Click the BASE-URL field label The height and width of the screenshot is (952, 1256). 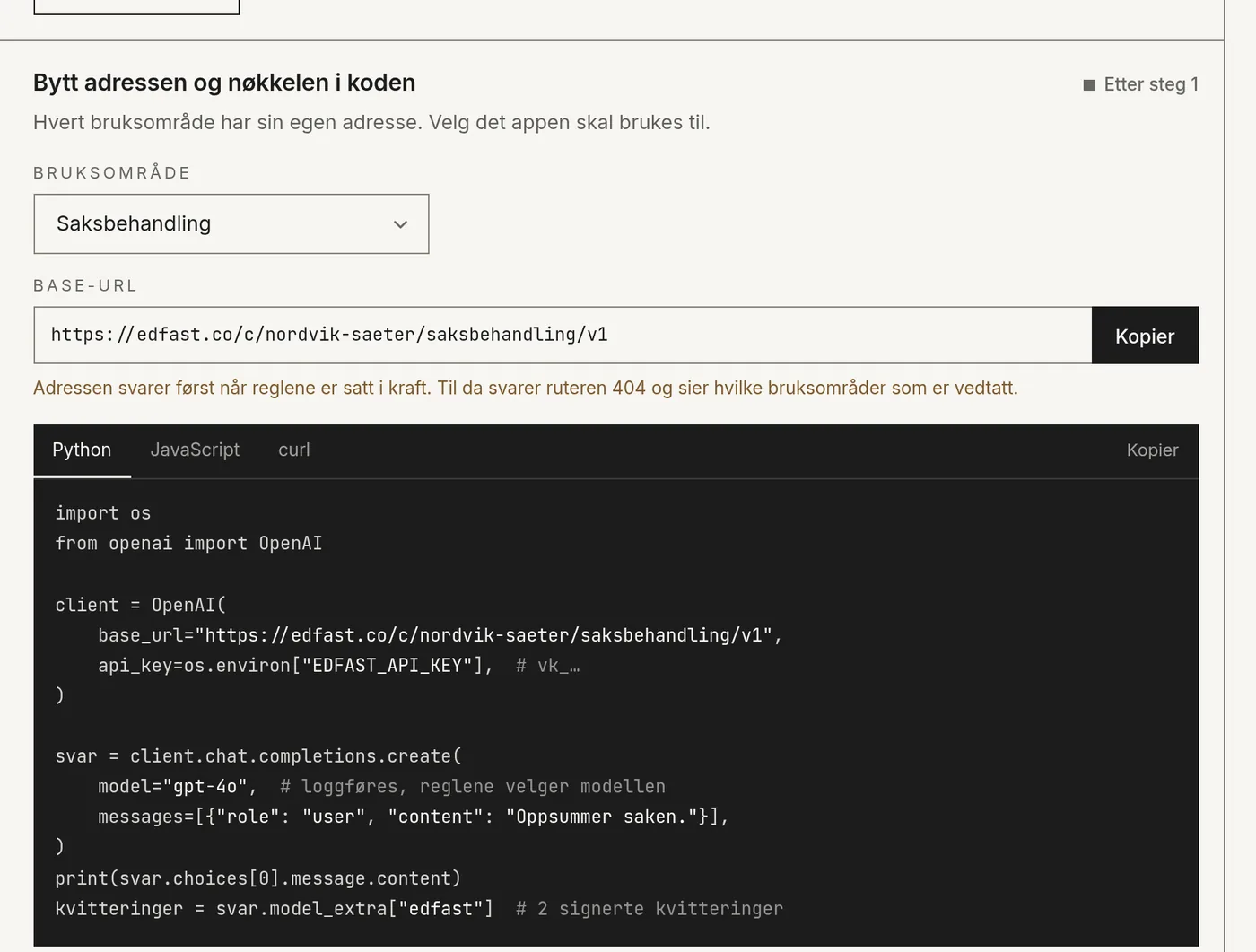click(x=85, y=286)
